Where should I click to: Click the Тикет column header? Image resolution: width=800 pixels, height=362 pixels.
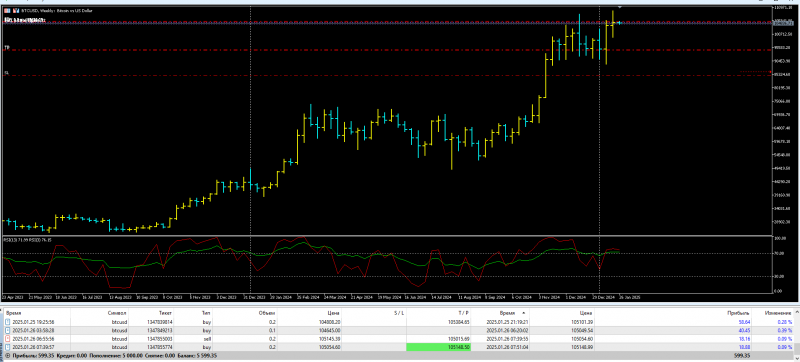[x=164, y=313]
